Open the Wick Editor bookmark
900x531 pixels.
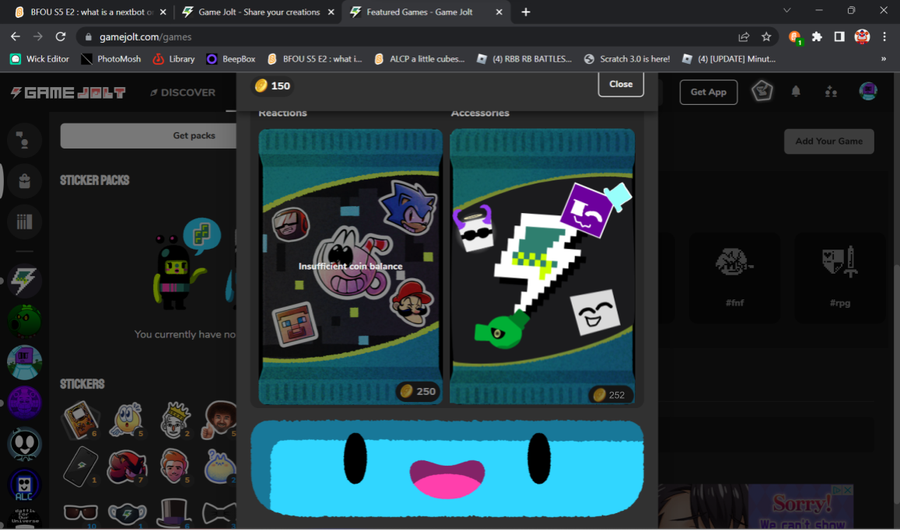pyautogui.click(x=40, y=59)
